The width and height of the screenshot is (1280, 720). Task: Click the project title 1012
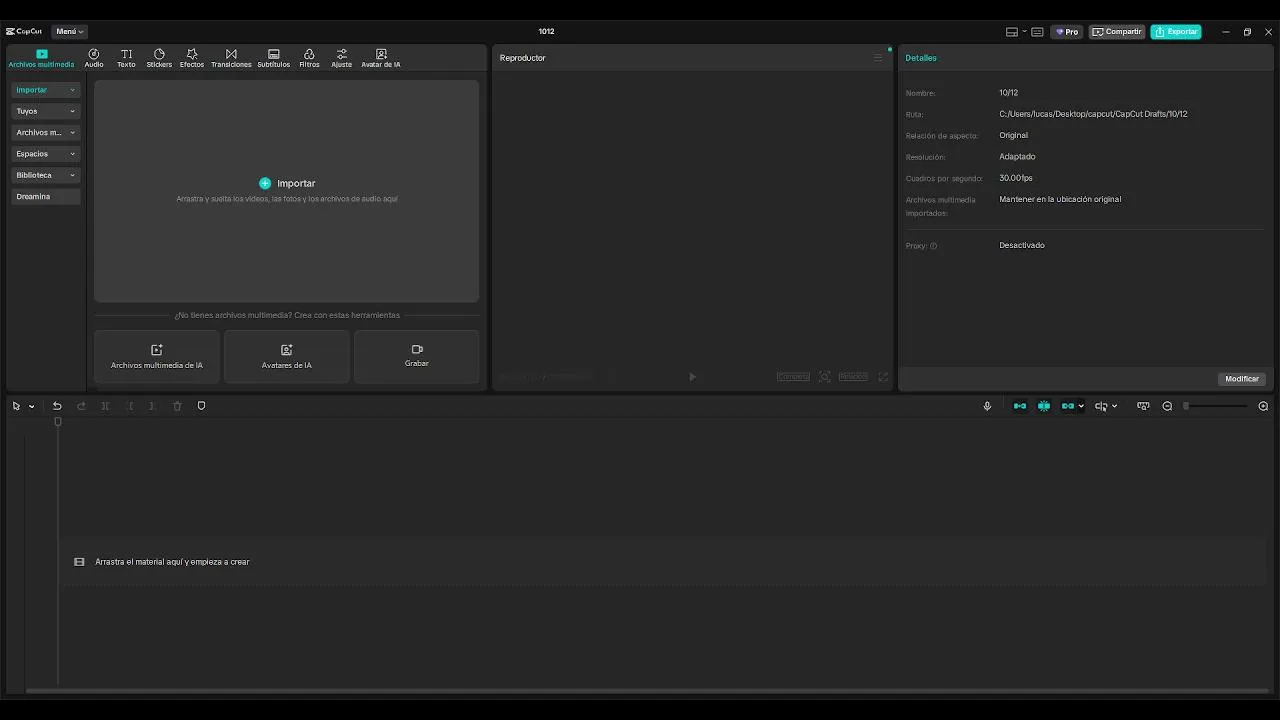546,32
